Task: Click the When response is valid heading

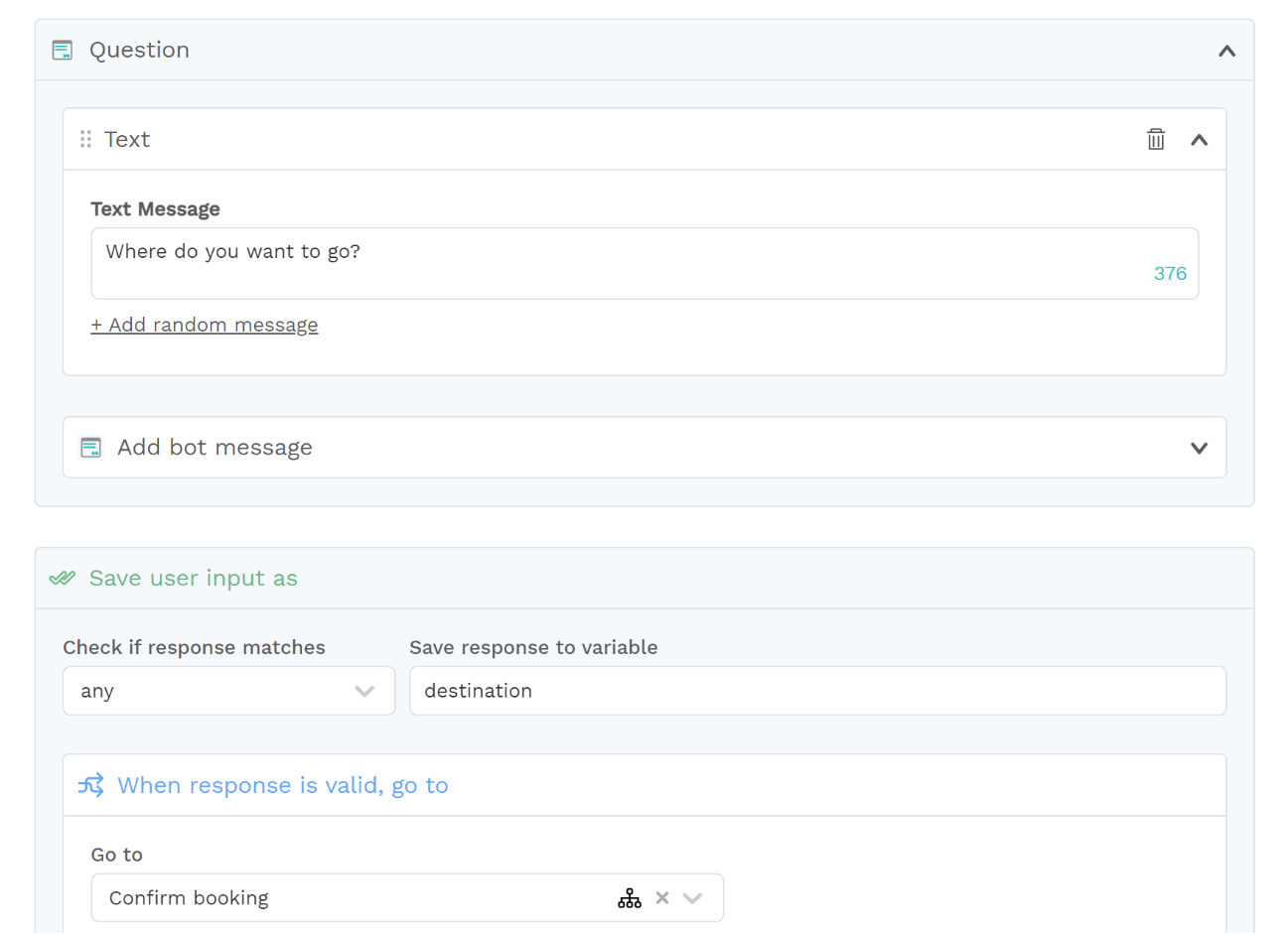Action: click(x=283, y=785)
